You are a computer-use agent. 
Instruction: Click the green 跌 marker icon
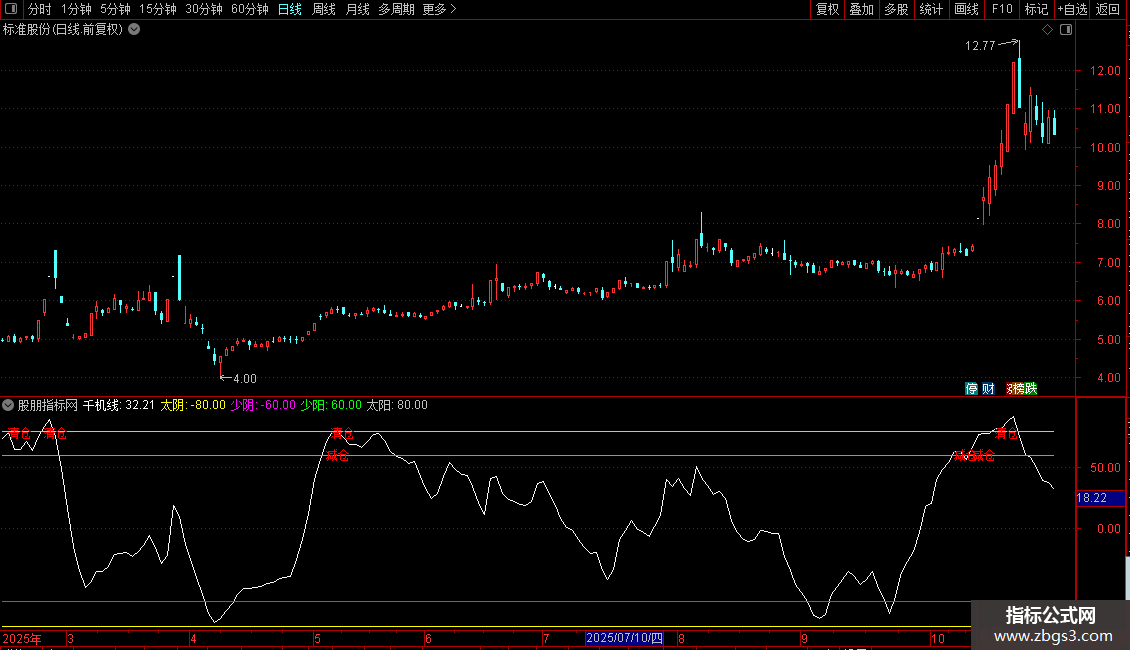pyautogui.click(x=1029, y=388)
